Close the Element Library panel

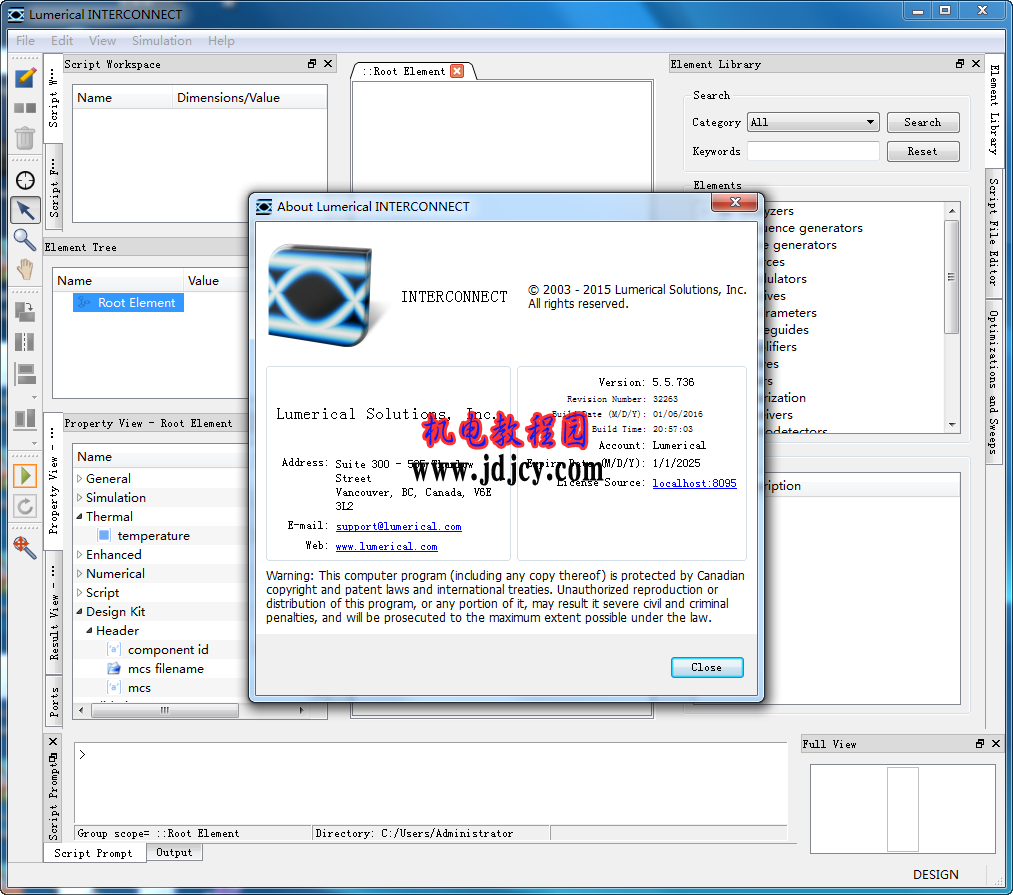pyautogui.click(x=976, y=63)
